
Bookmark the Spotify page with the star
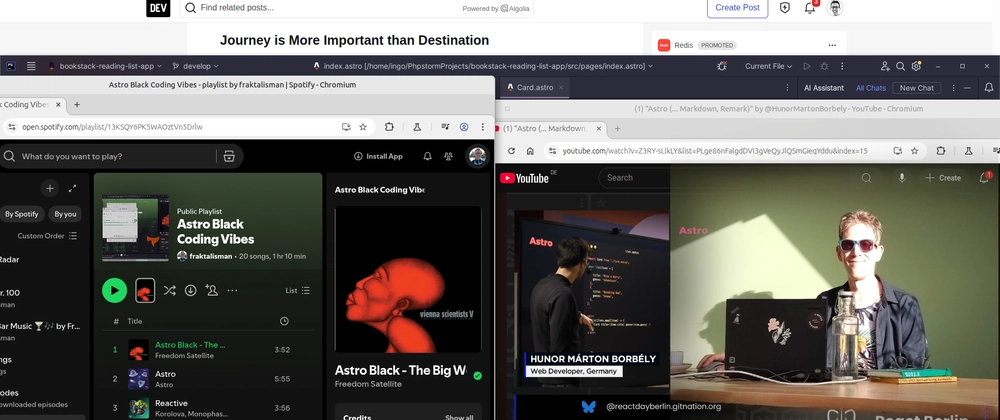click(363, 127)
